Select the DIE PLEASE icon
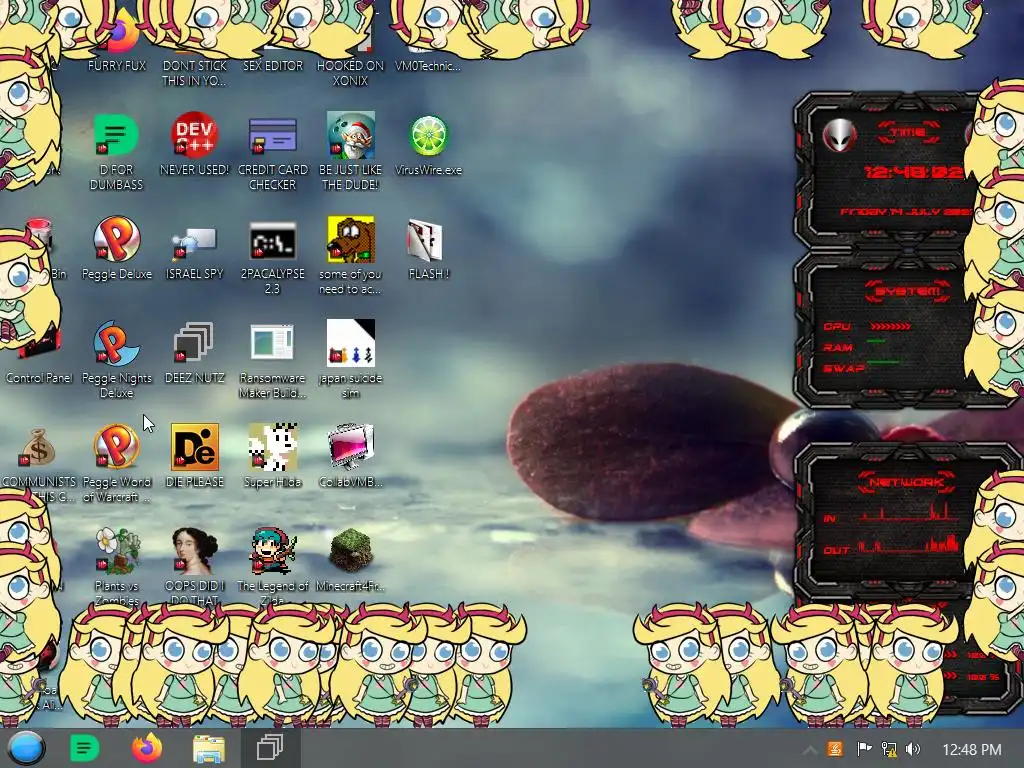 pos(194,447)
